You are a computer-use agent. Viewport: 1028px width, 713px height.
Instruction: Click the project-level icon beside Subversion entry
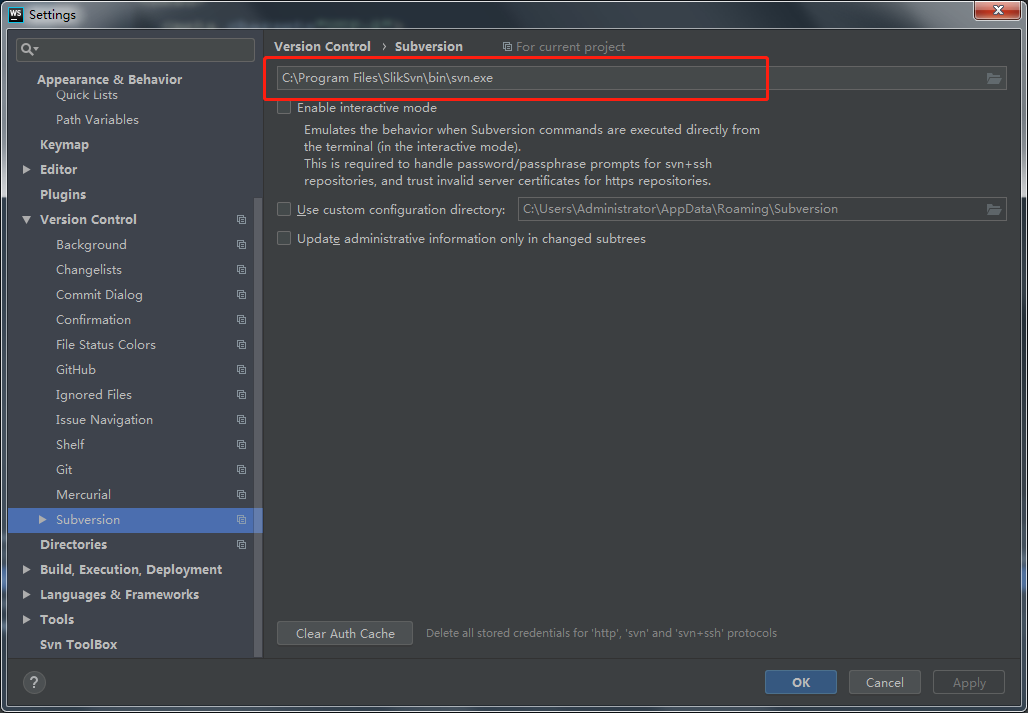(x=241, y=520)
